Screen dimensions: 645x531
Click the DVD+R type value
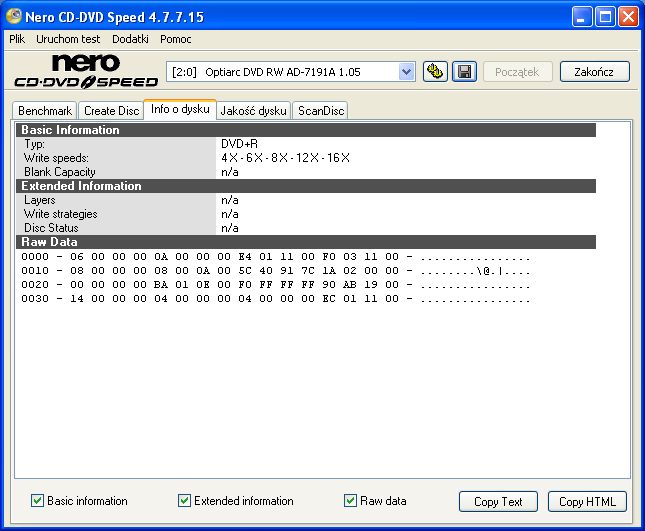(x=239, y=144)
